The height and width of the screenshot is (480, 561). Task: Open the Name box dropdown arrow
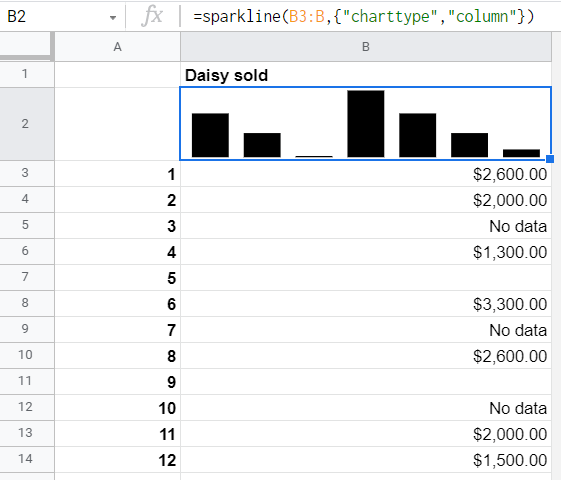pos(113,18)
